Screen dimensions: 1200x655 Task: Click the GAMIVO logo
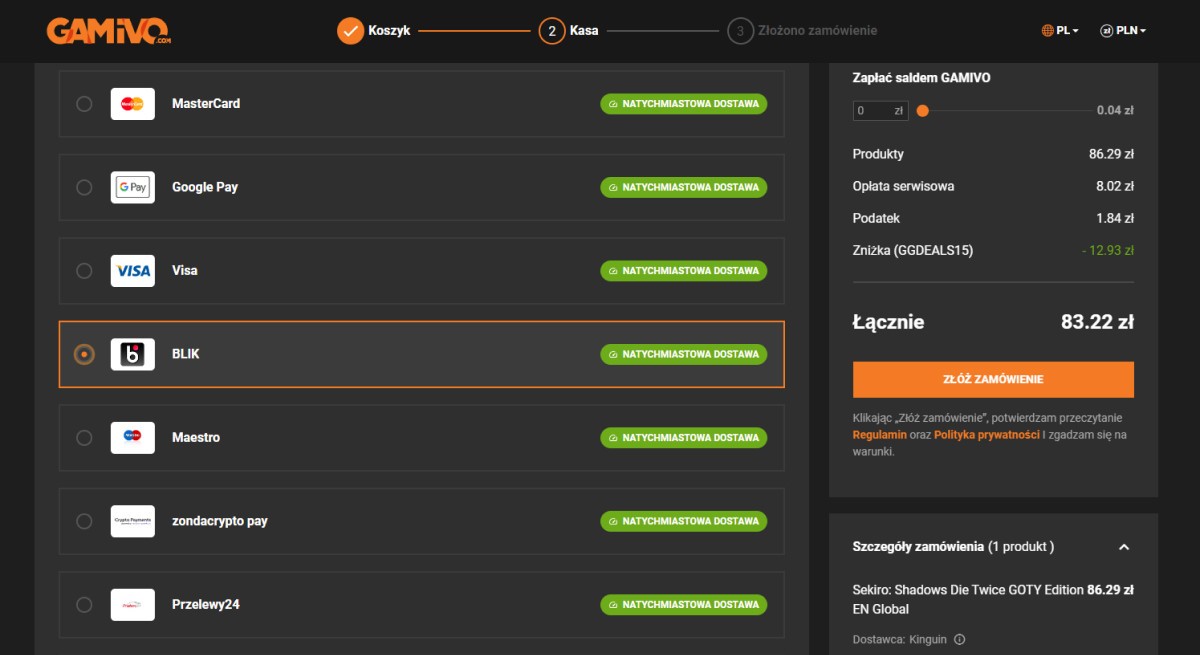point(109,31)
